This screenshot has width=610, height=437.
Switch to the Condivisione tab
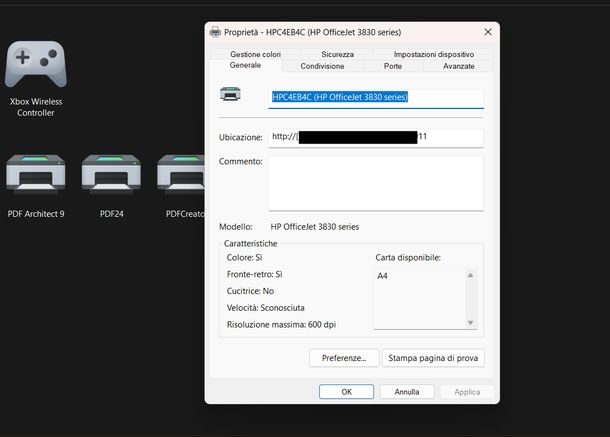322,66
